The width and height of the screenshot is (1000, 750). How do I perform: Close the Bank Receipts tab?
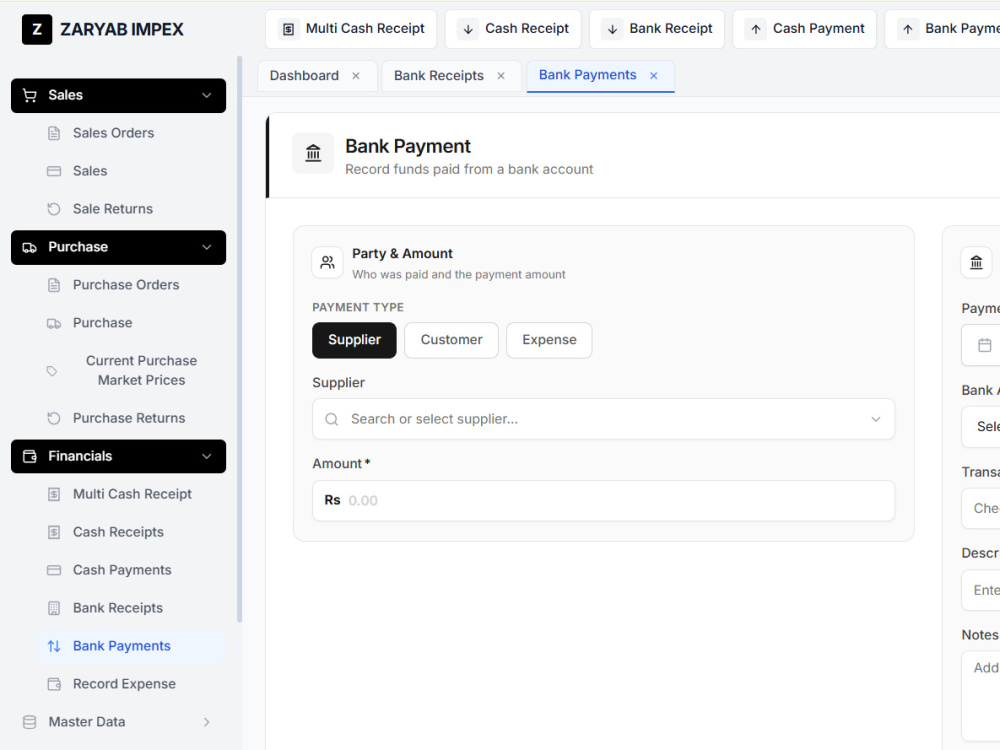(501, 76)
